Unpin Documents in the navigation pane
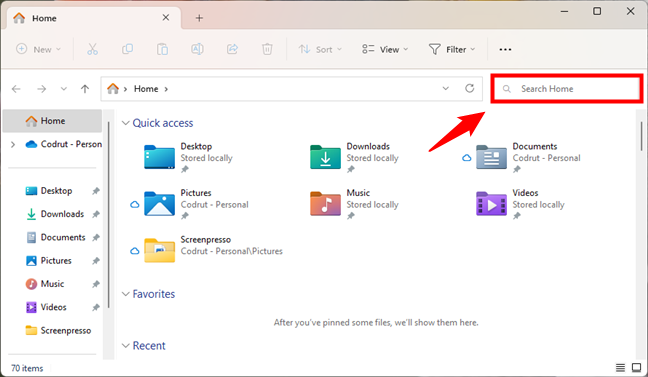The height and width of the screenshot is (377, 648). click(95, 237)
